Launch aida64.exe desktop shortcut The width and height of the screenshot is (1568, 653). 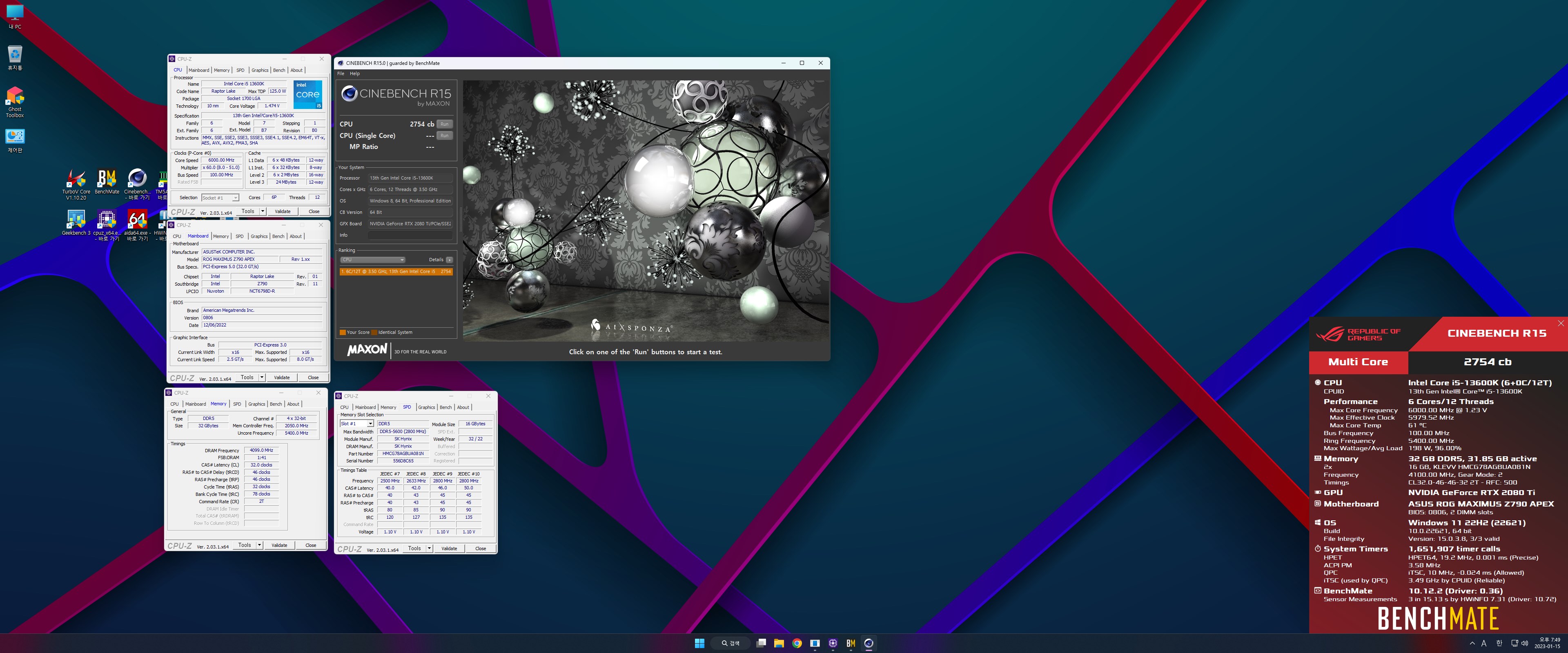pyautogui.click(x=137, y=226)
